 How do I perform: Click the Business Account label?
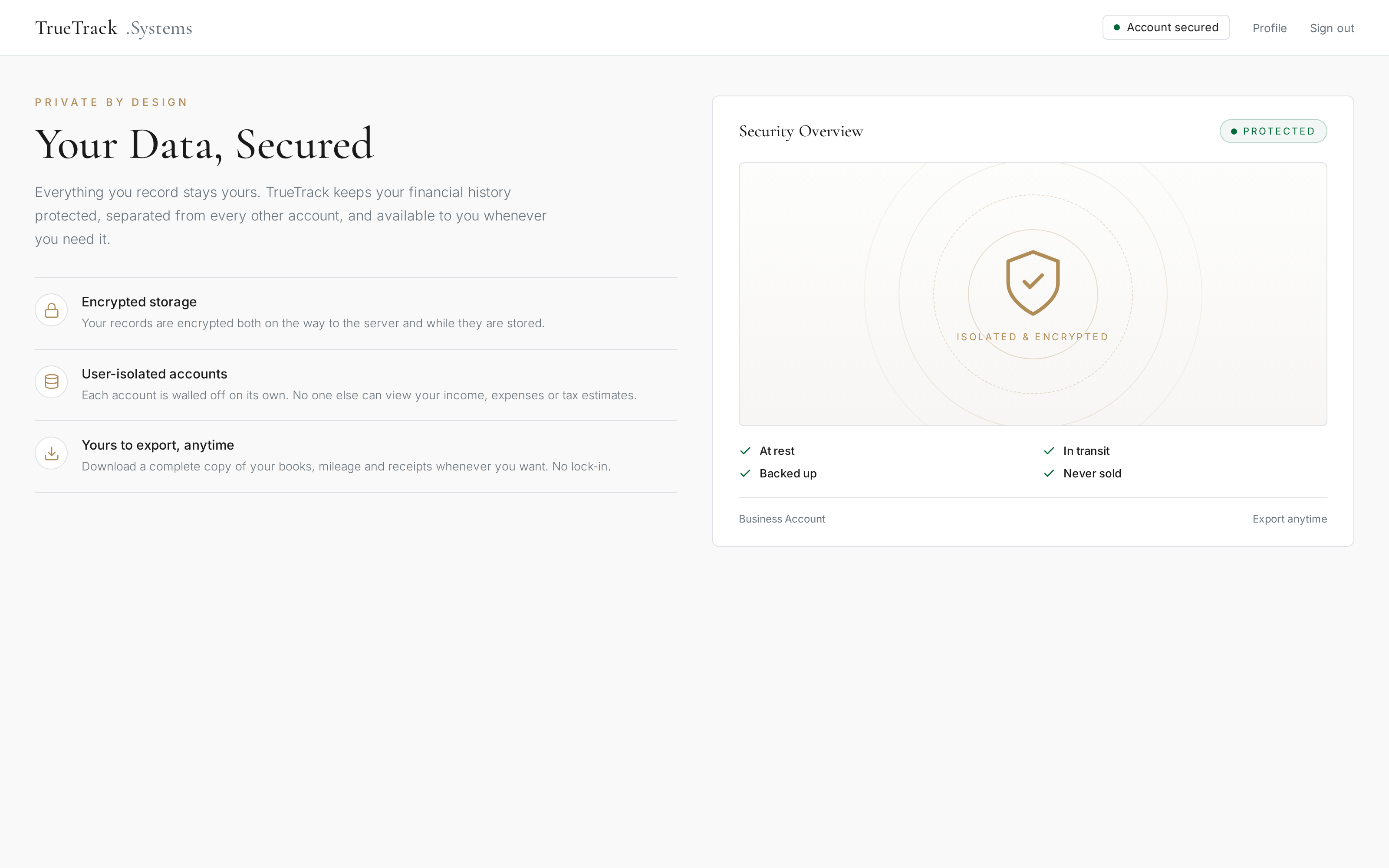tap(782, 519)
